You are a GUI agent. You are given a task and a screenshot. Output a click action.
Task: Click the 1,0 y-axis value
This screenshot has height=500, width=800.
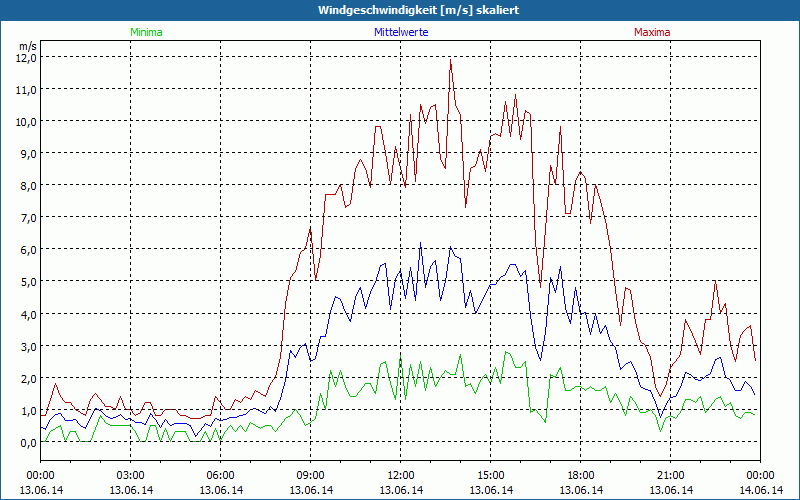[x=28, y=411]
